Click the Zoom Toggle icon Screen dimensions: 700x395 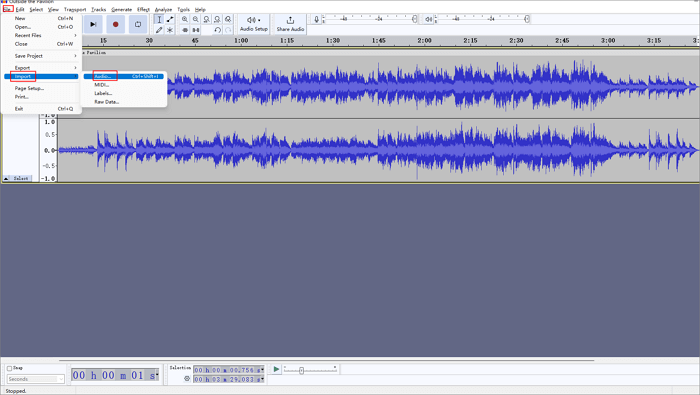pyautogui.click(x=228, y=19)
